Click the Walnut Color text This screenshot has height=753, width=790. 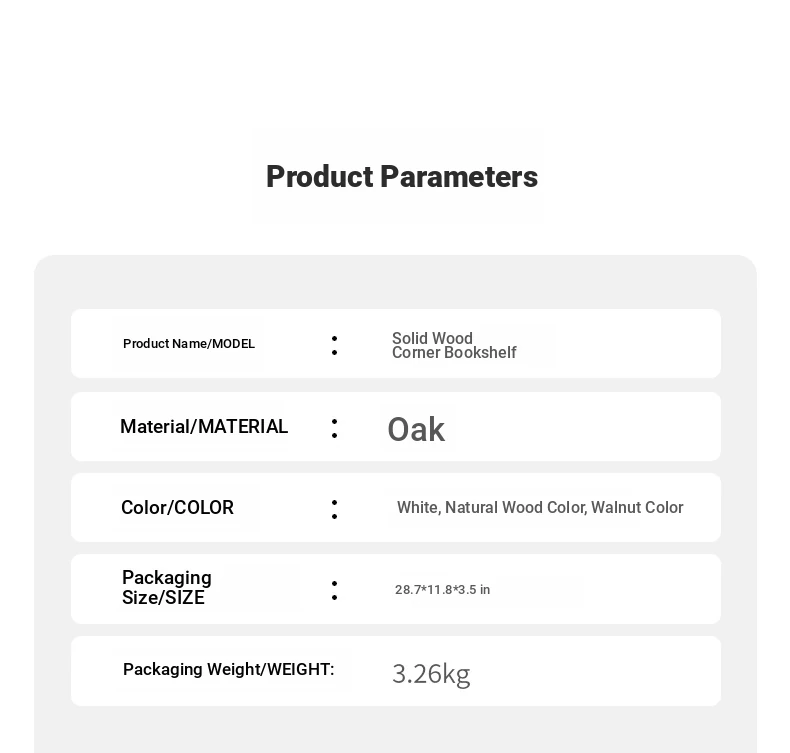(637, 507)
